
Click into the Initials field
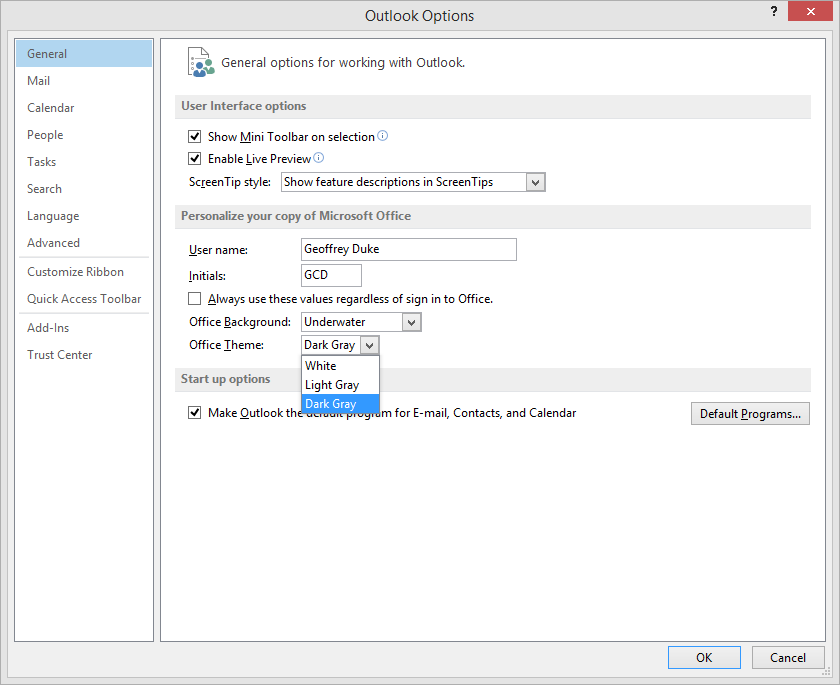pos(331,275)
